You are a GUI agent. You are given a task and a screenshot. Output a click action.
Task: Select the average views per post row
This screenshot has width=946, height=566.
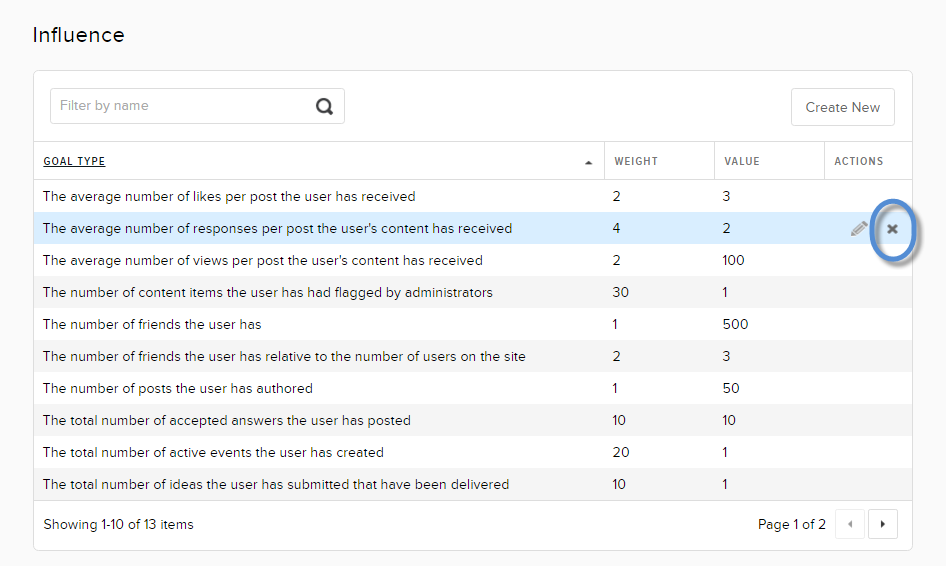[x=263, y=261]
